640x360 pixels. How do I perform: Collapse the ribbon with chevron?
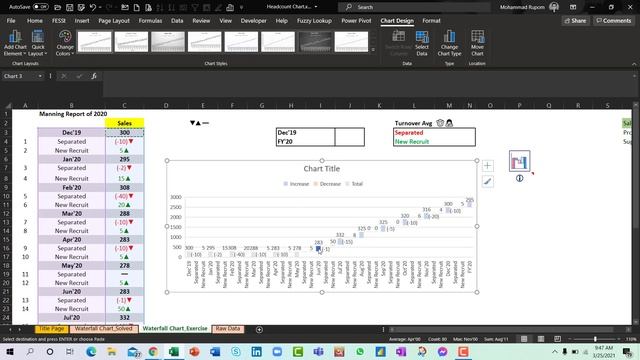click(x=634, y=64)
